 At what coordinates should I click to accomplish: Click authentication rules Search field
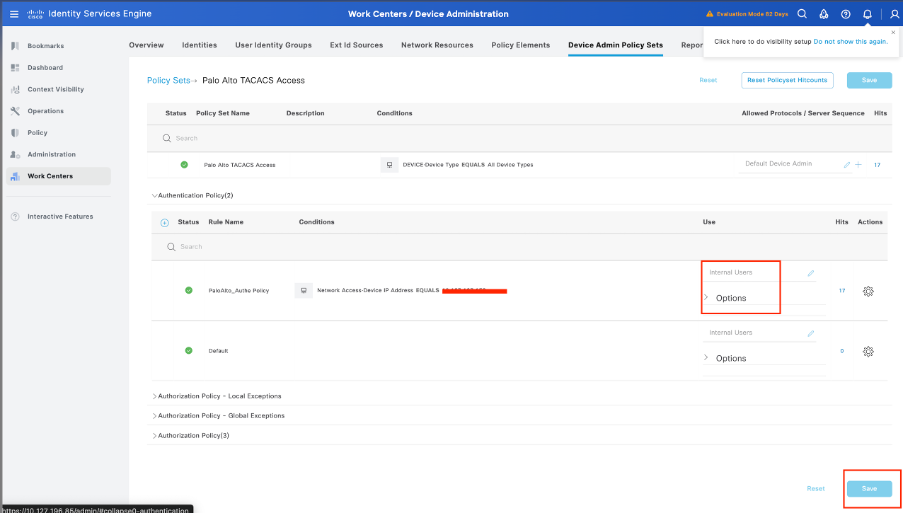pos(519,247)
